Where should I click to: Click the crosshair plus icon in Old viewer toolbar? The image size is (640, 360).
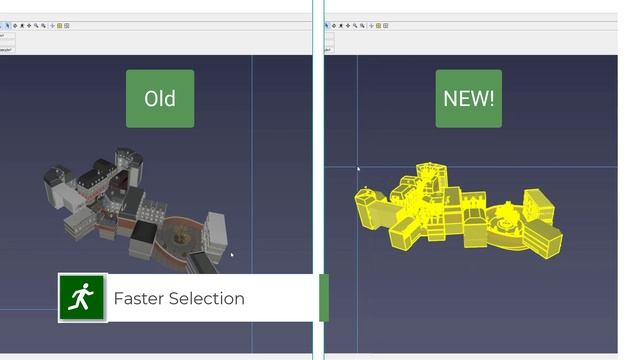point(52,26)
